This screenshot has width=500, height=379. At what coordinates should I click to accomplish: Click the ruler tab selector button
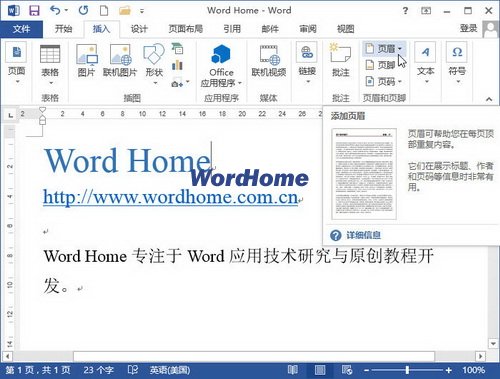click(11, 115)
